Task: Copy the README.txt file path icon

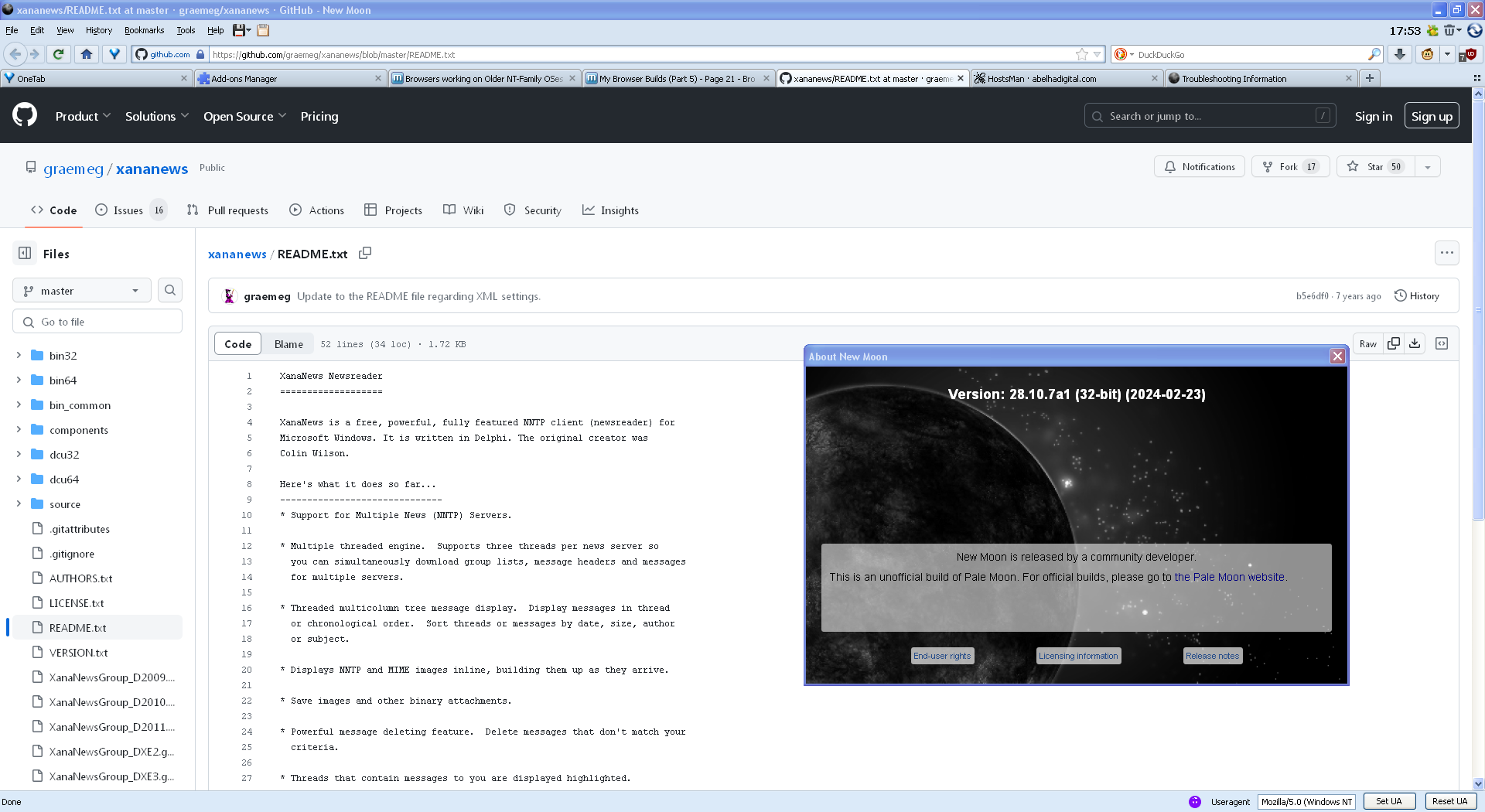Action: (x=365, y=253)
